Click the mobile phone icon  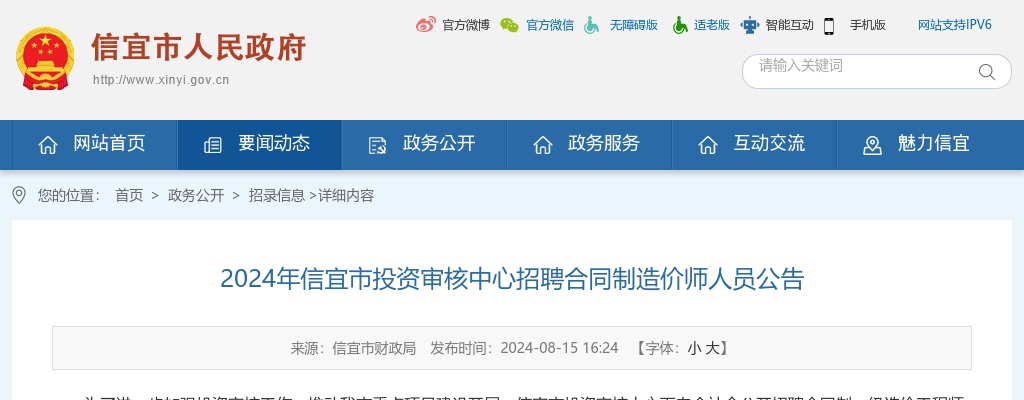point(829,25)
